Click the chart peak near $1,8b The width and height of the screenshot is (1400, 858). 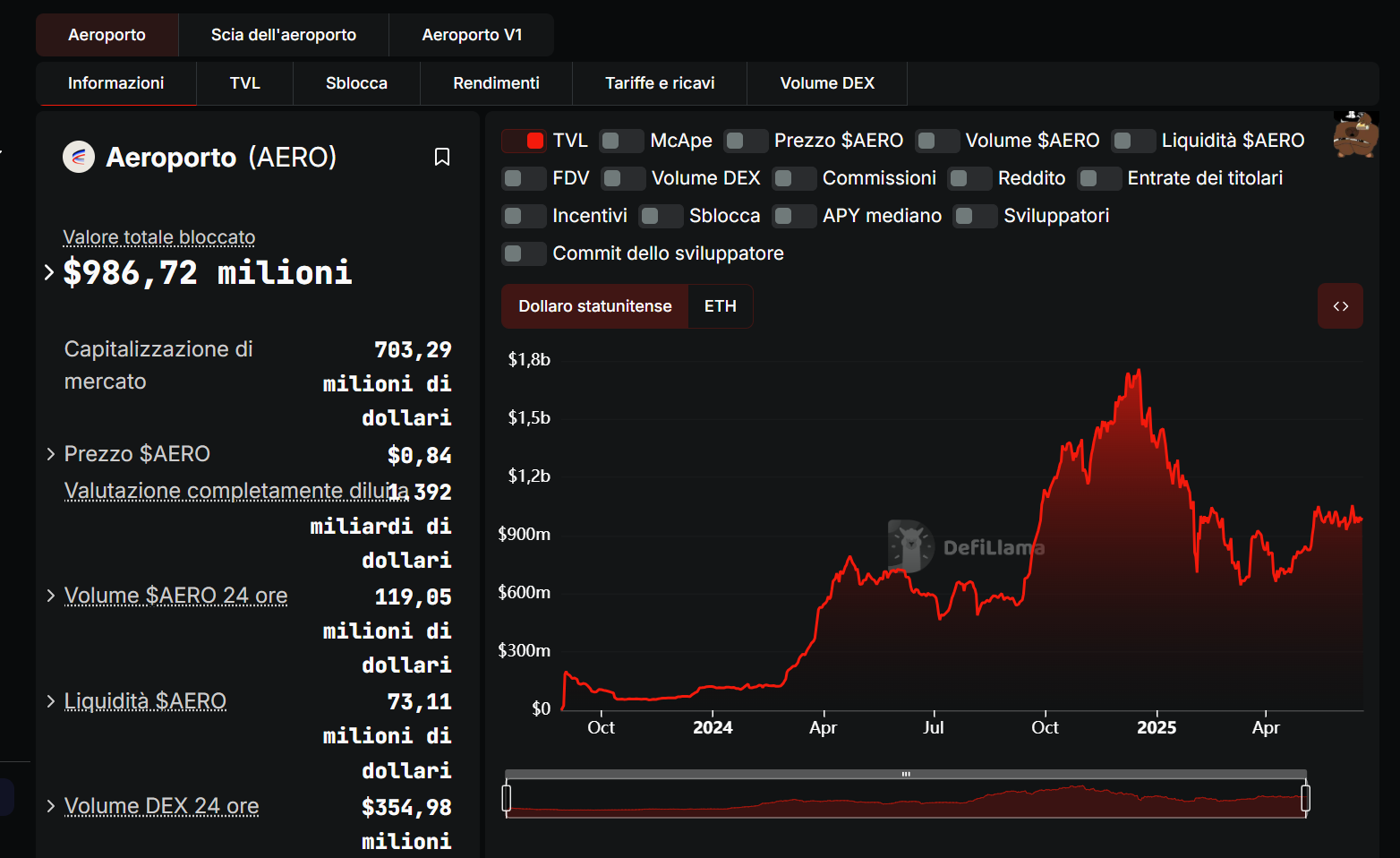(1138, 371)
